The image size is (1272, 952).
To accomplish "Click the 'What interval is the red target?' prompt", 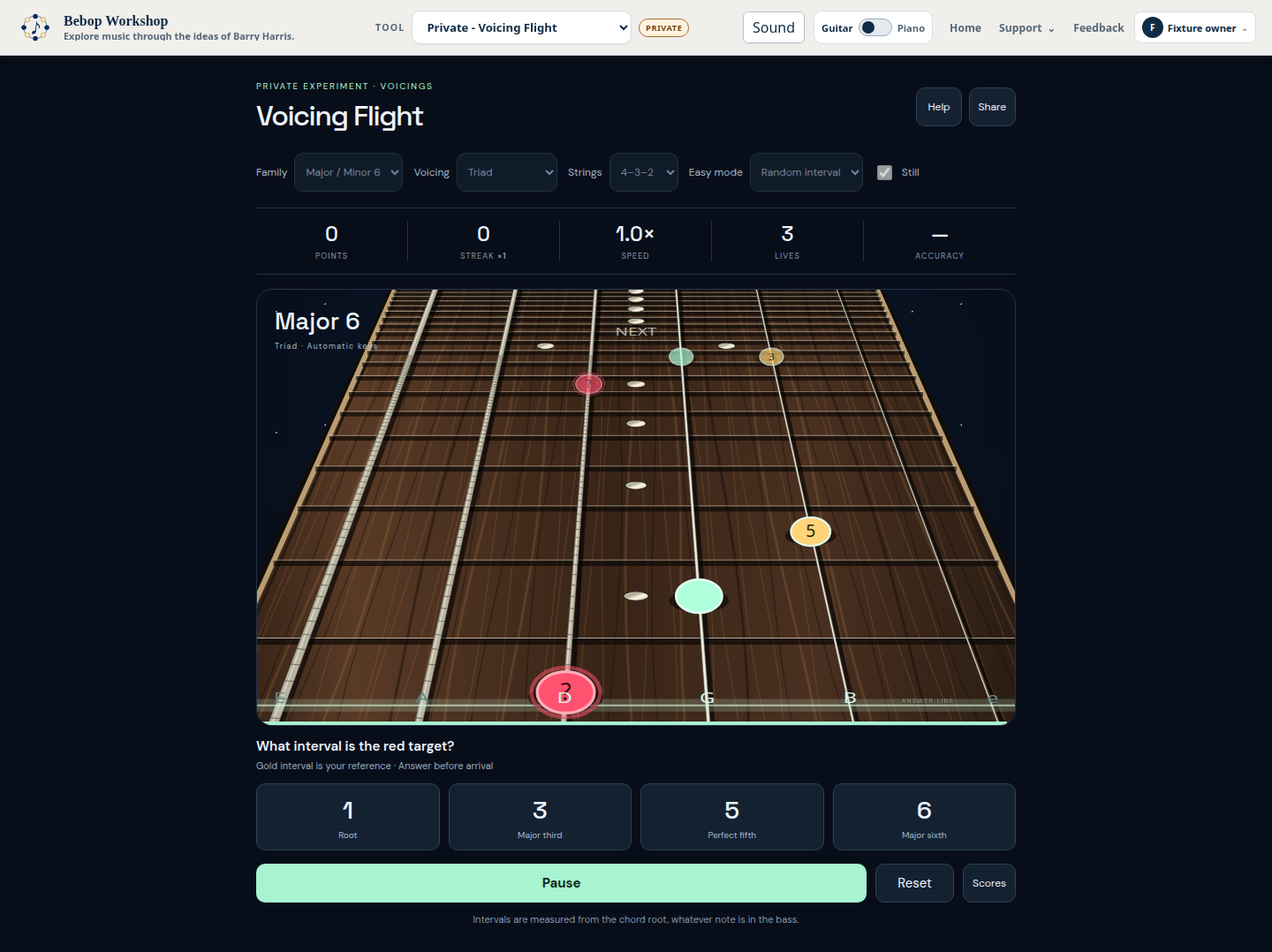I will click(x=355, y=746).
